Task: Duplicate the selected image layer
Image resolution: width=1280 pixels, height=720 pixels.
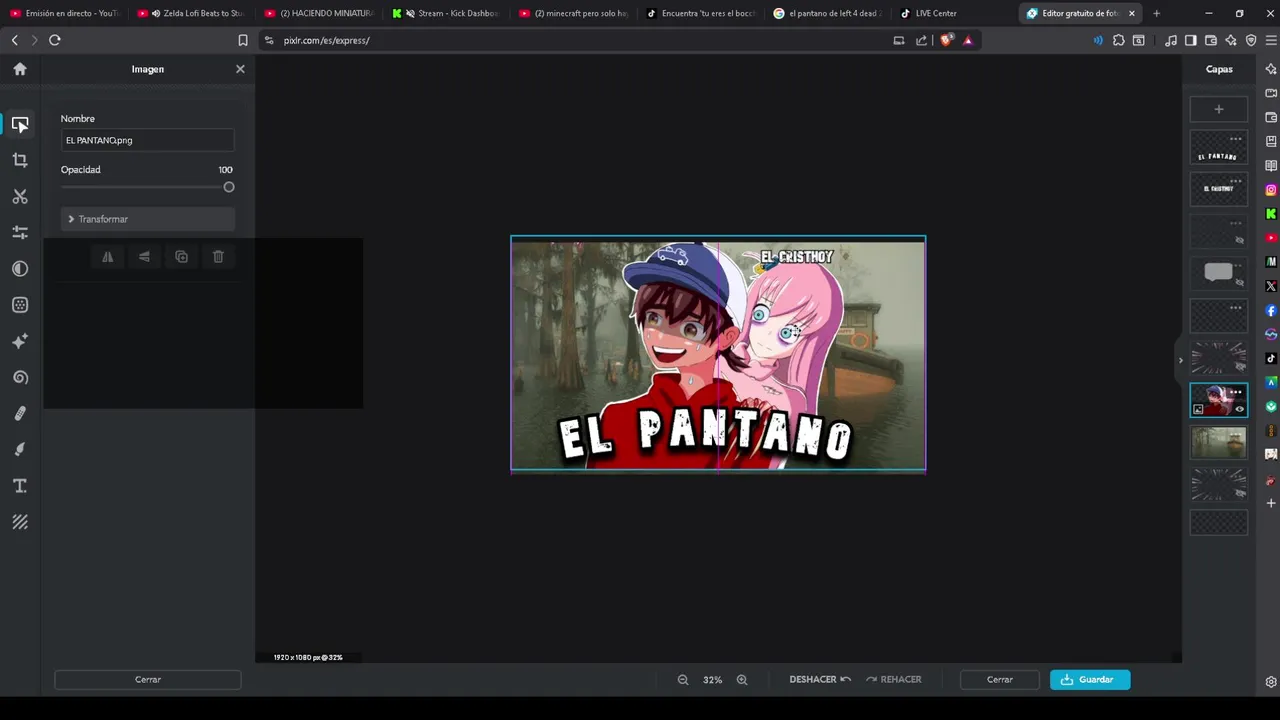Action: pyautogui.click(x=181, y=257)
